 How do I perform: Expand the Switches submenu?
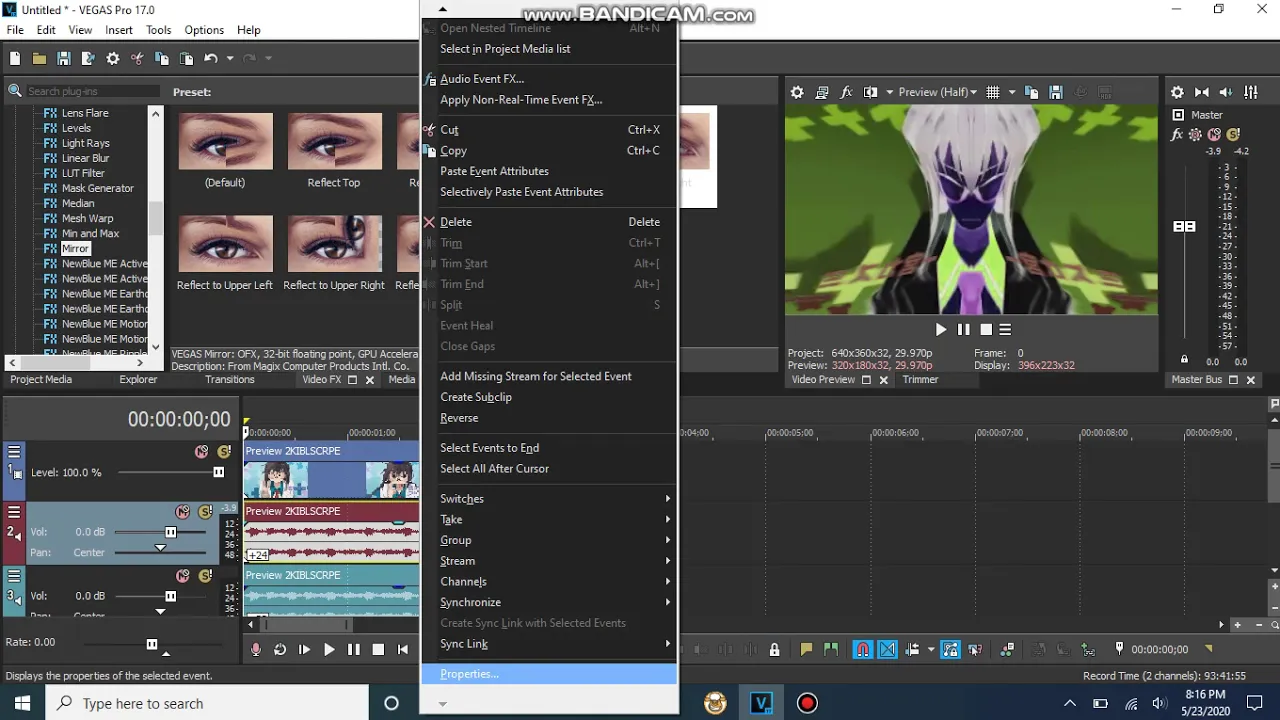548,499
